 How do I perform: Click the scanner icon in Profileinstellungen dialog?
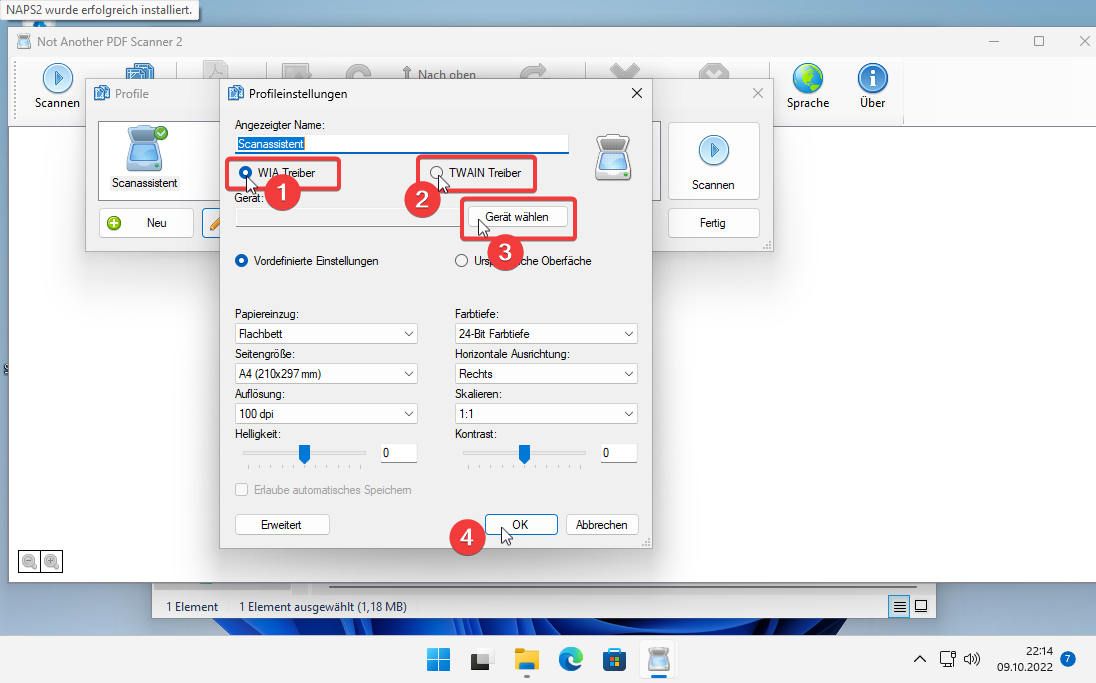(x=613, y=158)
